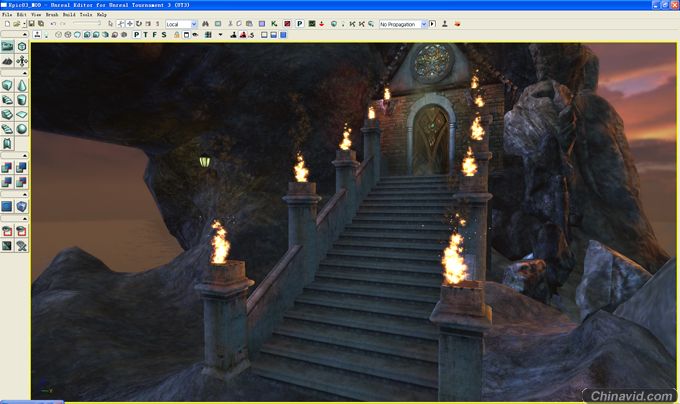Select the Volumetric brush builder

[7, 143]
